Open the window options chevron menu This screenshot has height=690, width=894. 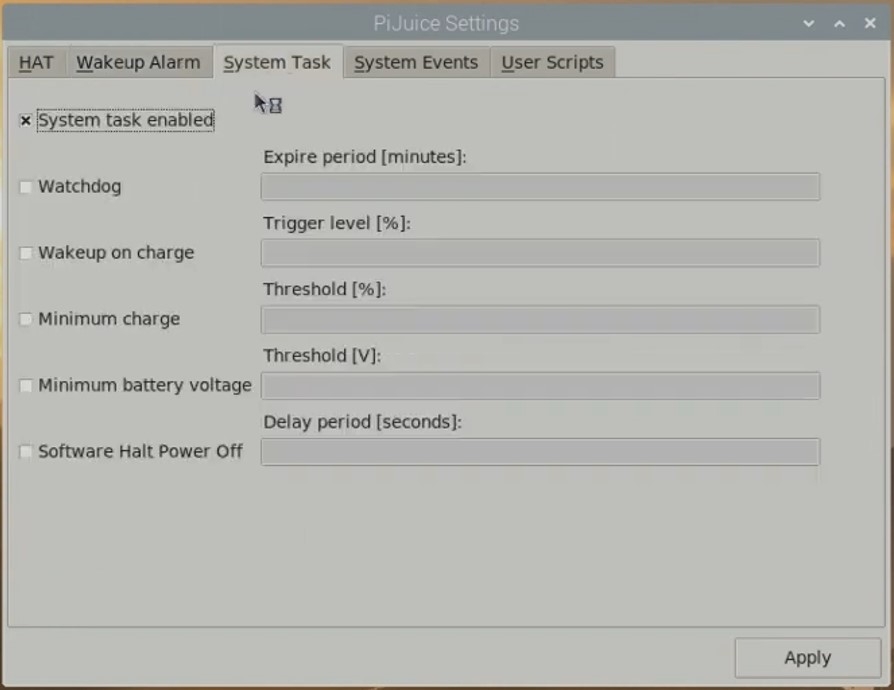808,23
